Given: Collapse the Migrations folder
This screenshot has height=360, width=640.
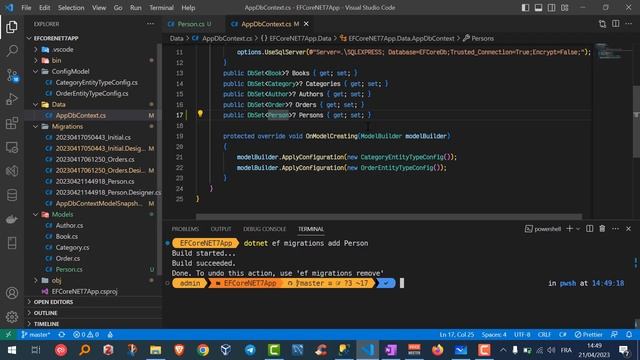Looking at the screenshot, I should pyautogui.click(x=36, y=127).
